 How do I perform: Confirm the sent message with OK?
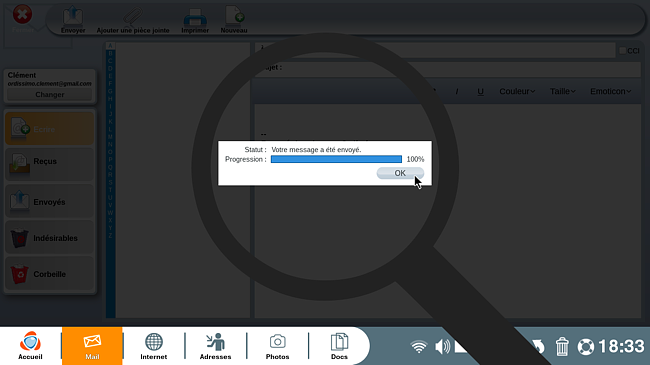point(400,173)
